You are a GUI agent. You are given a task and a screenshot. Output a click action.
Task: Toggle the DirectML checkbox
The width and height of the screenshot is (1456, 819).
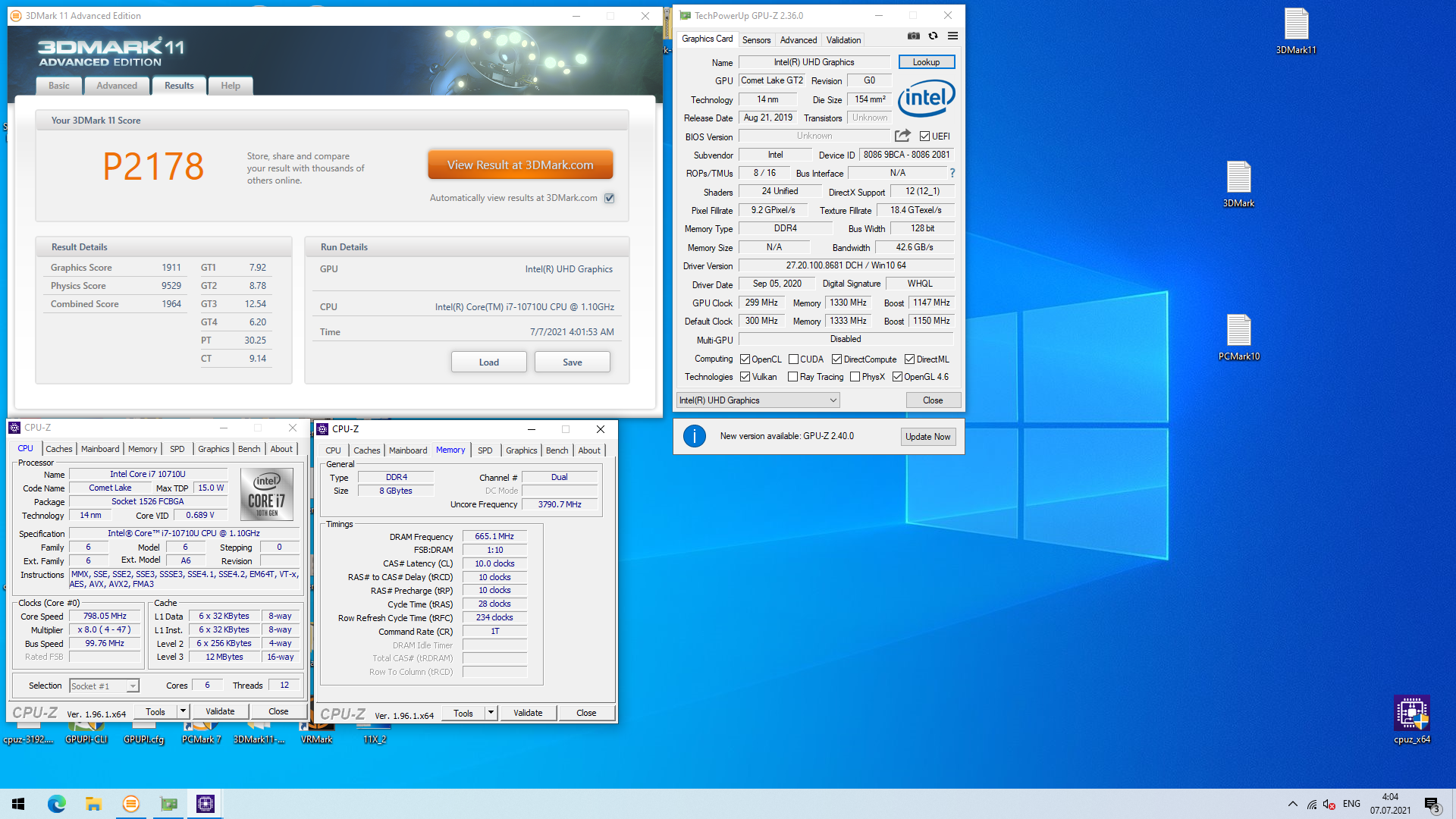909,359
